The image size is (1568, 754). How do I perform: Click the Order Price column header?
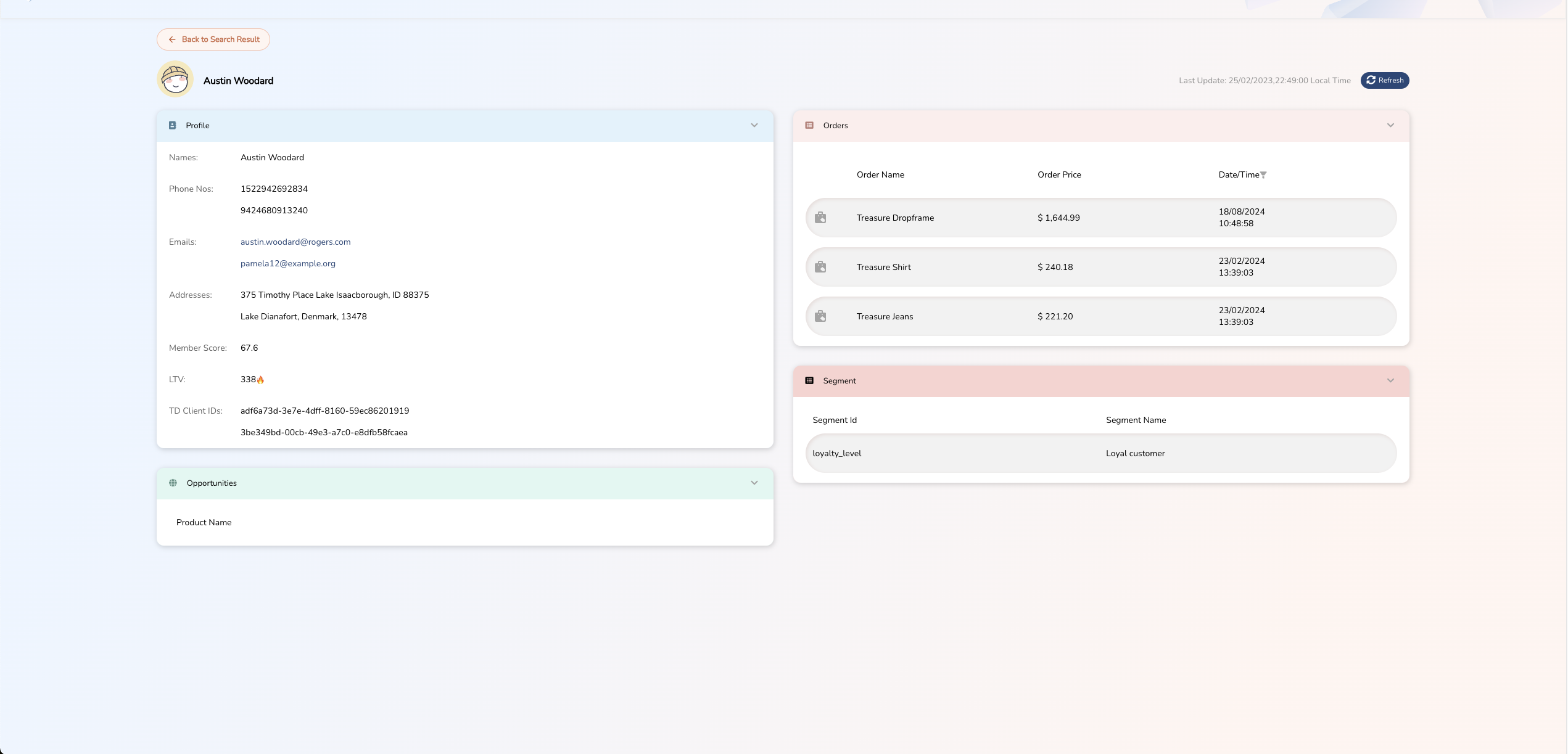1059,174
